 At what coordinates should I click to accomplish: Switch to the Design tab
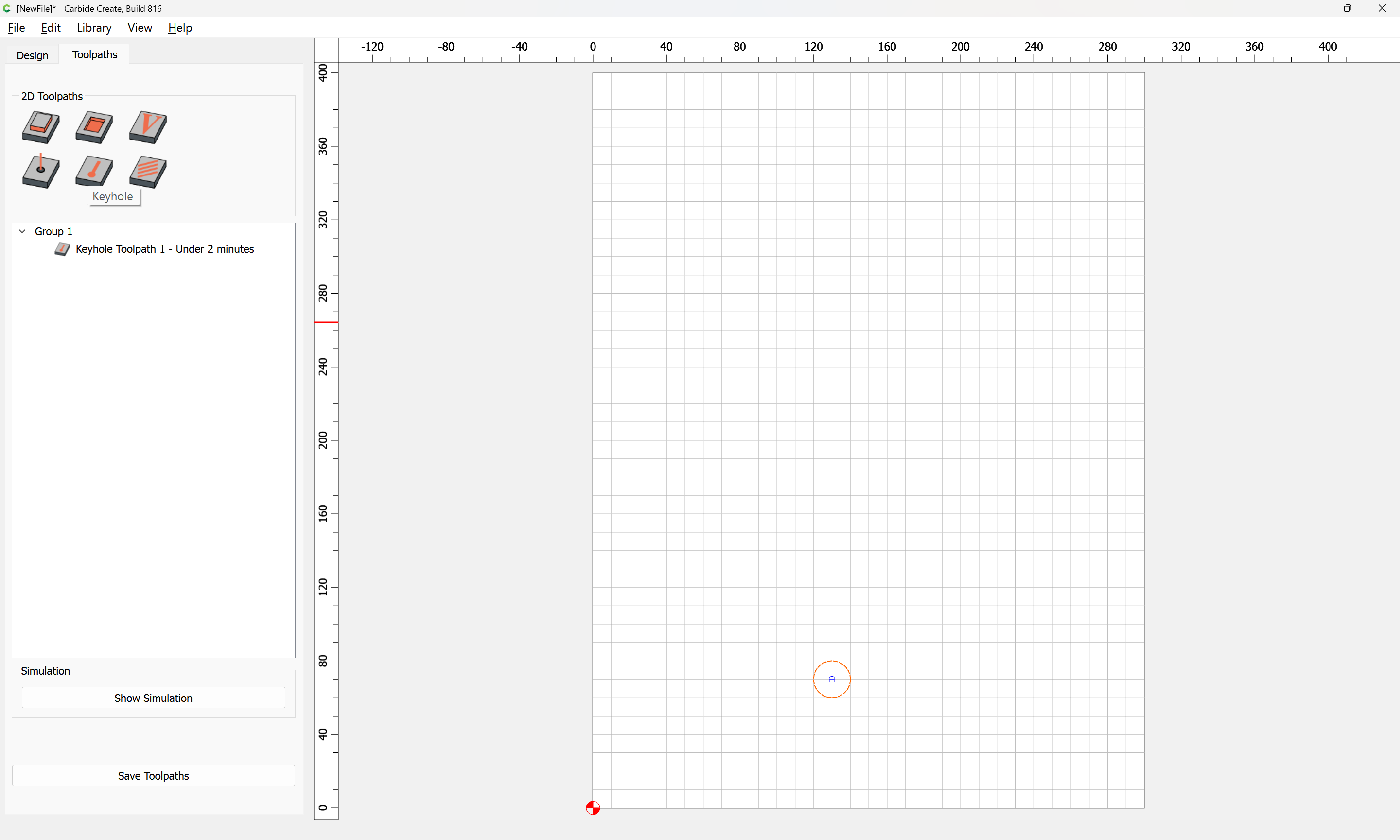(x=32, y=55)
